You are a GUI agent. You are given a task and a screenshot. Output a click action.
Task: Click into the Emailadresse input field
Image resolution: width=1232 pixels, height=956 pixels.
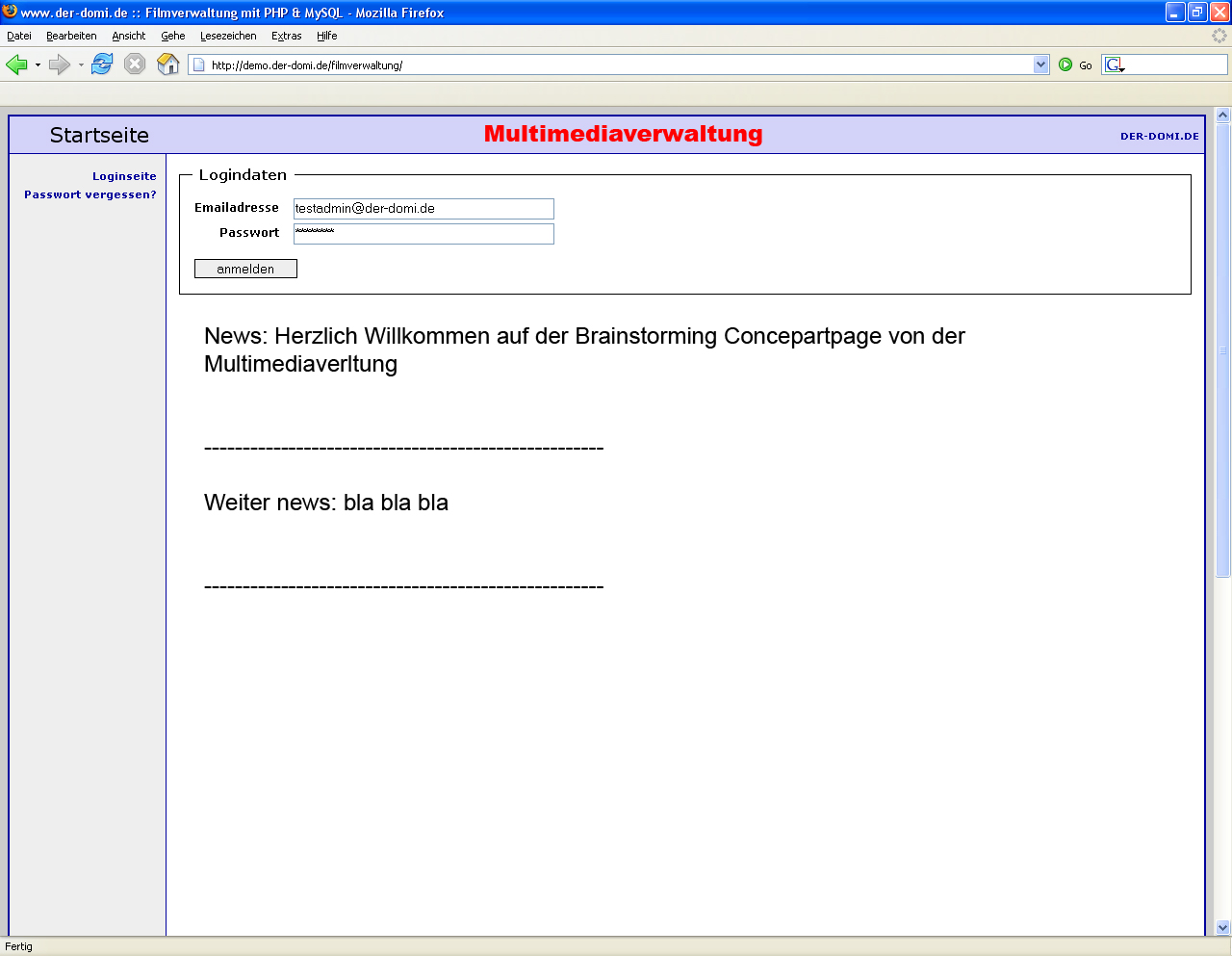423,209
